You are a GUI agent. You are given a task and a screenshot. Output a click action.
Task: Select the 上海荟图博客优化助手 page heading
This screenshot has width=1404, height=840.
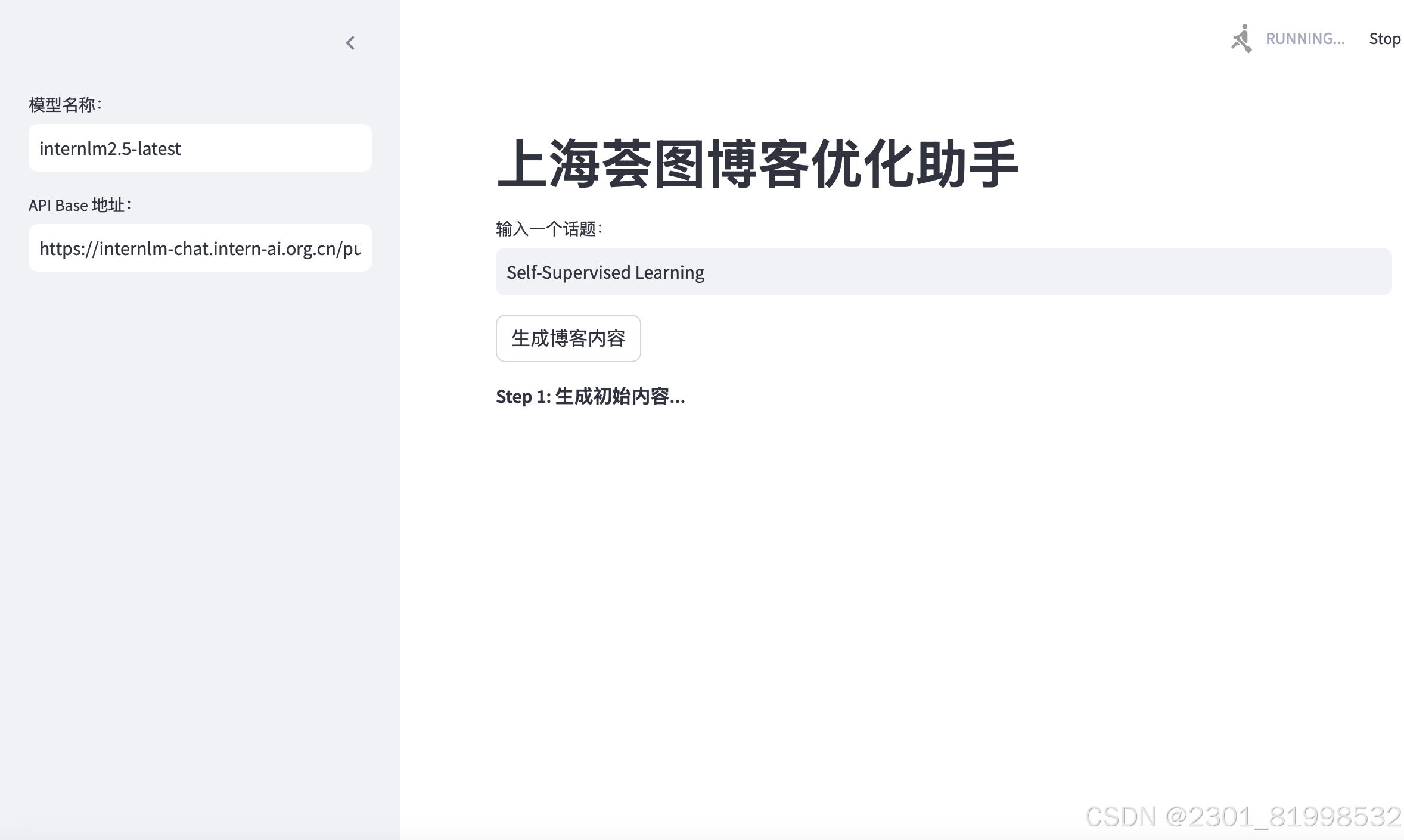click(757, 164)
